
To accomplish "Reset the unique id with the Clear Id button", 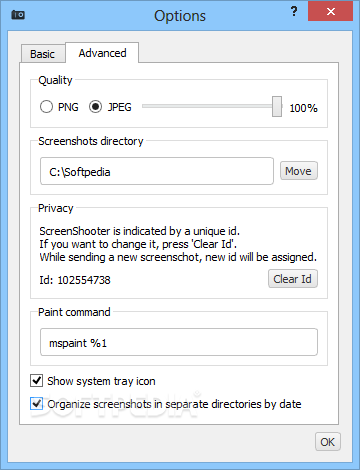I will (293, 279).
